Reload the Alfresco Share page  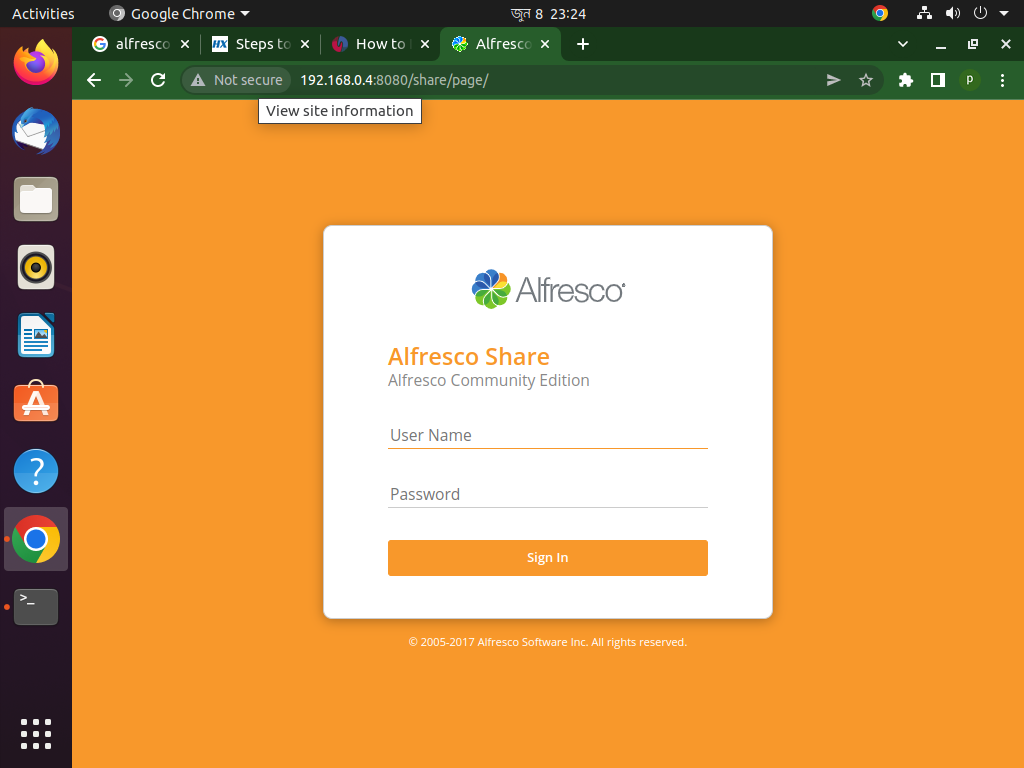(158, 80)
